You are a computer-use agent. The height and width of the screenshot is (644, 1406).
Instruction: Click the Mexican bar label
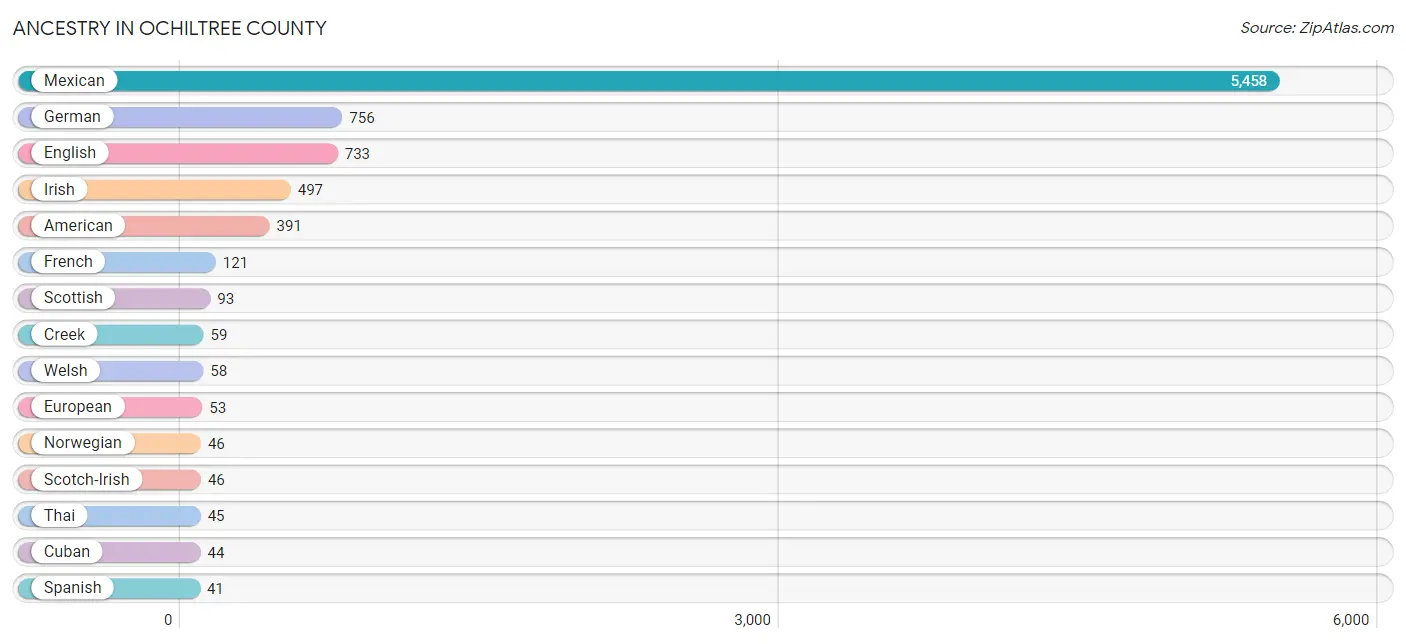[74, 81]
